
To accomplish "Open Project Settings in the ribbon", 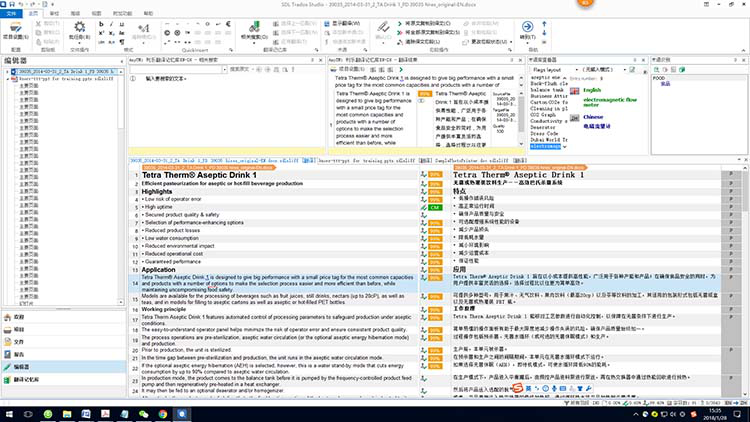I will tap(15, 30).
